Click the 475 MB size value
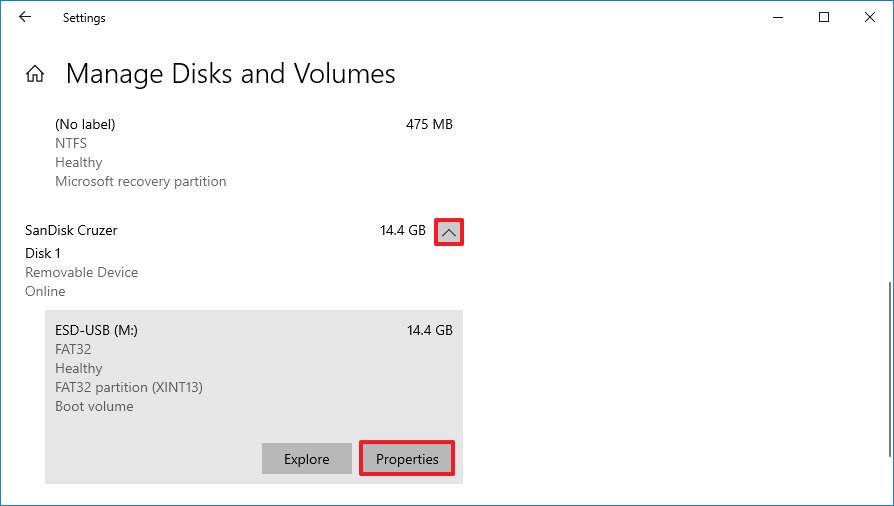The width and height of the screenshot is (894, 506). click(429, 125)
